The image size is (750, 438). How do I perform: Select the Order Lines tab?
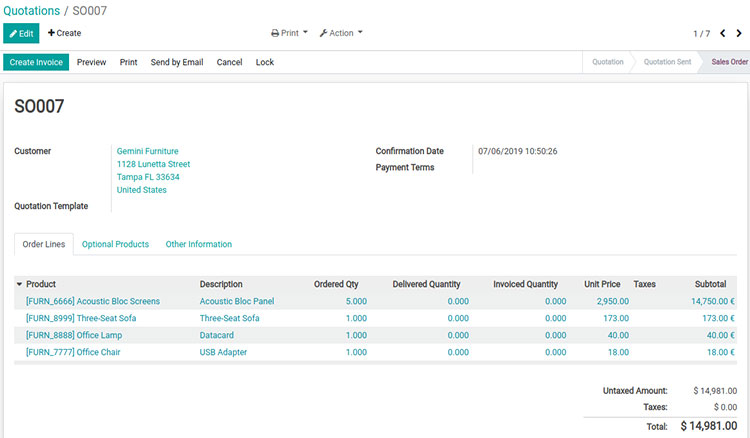[x=44, y=244]
